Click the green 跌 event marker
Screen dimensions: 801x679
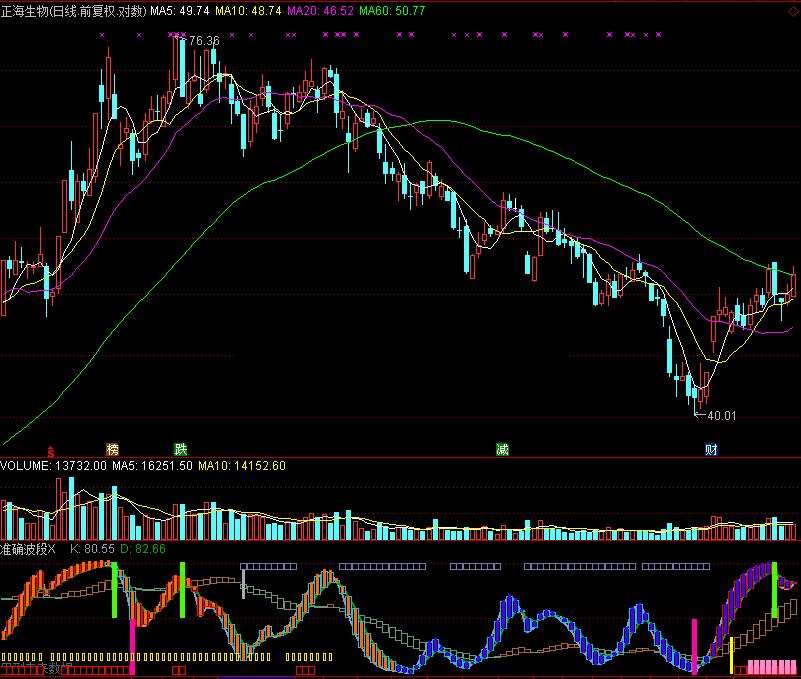(x=180, y=449)
